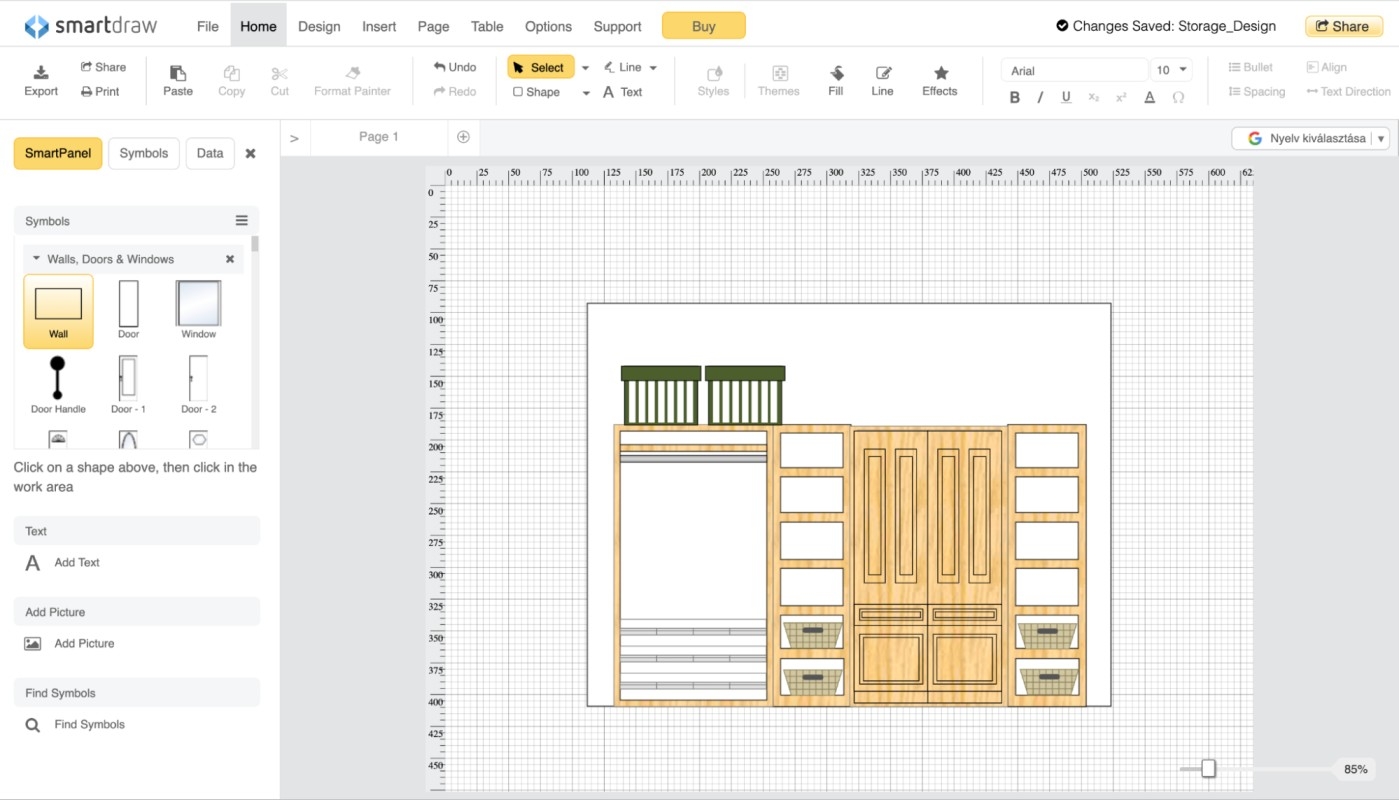Open the Effects star tool
This screenshot has height=800, width=1399.
pyautogui.click(x=940, y=73)
